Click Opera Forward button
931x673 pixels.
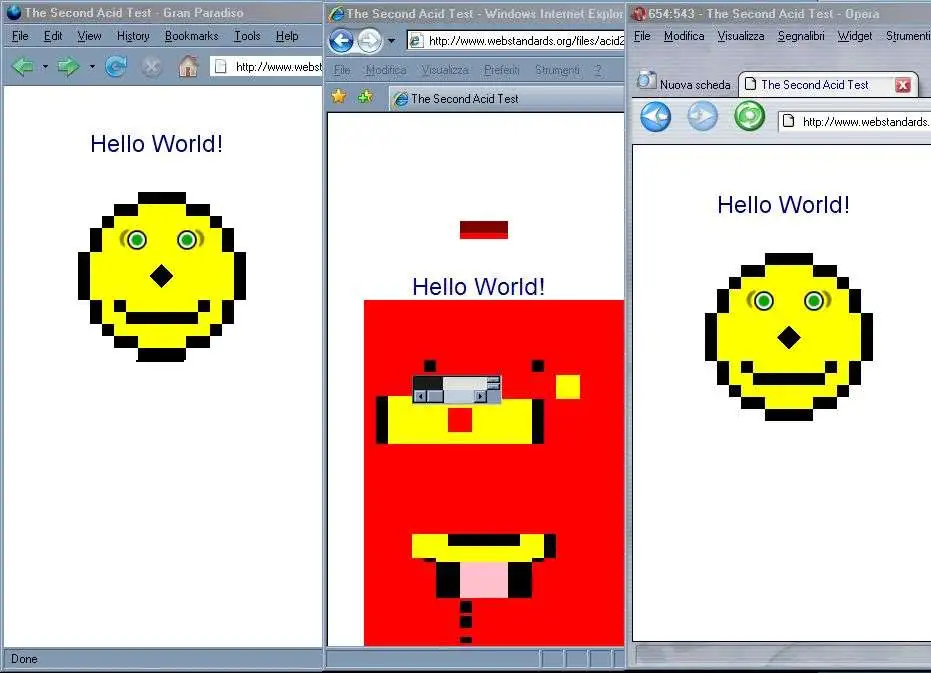click(x=702, y=116)
